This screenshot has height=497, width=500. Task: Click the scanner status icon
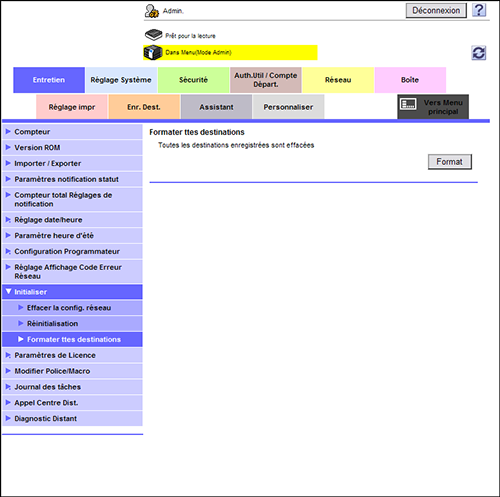153,35
